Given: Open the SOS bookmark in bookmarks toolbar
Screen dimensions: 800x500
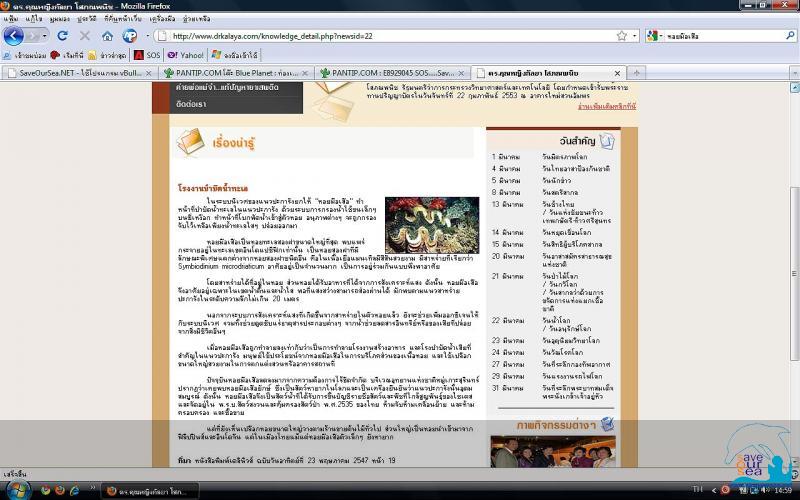Looking at the screenshot, I should point(146,55).
